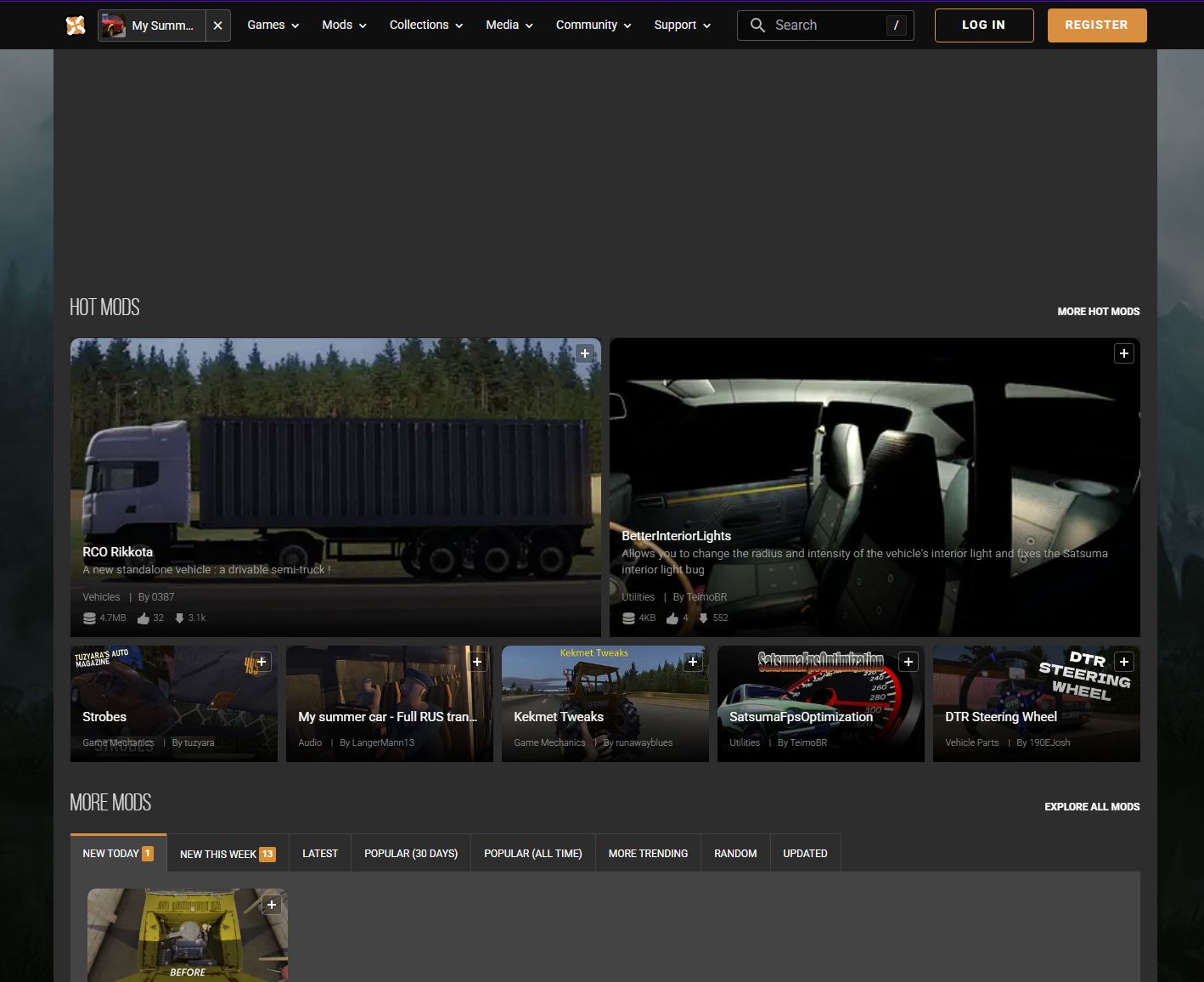Open the Media dropdown menu

click(509, 25)
